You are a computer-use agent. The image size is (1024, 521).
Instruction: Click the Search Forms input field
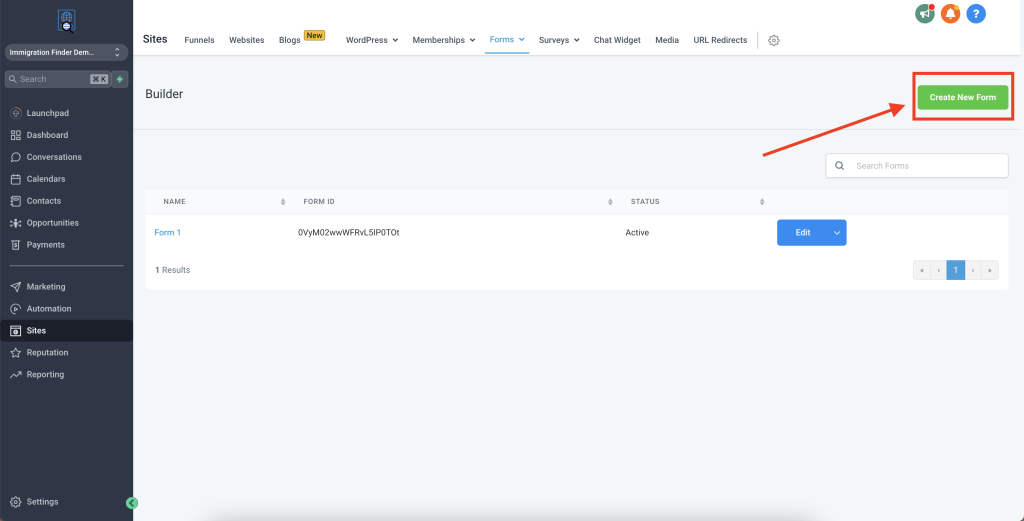[x=925, y=166]
